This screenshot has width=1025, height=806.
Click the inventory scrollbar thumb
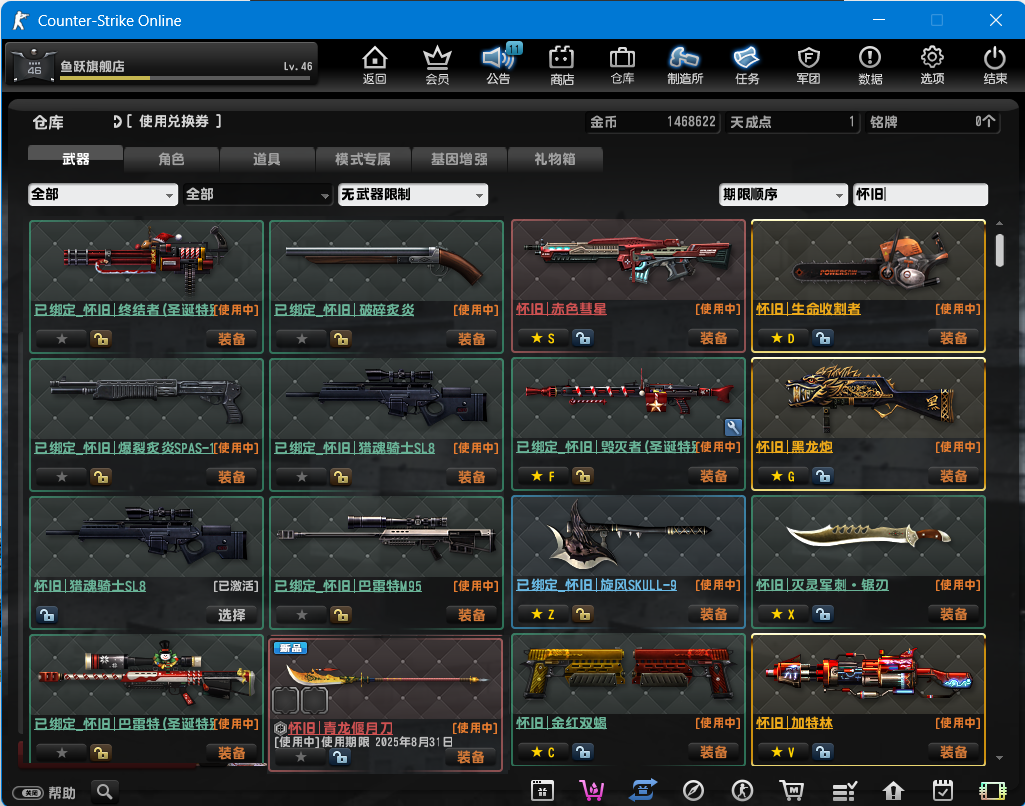[x=1000, y=250]
